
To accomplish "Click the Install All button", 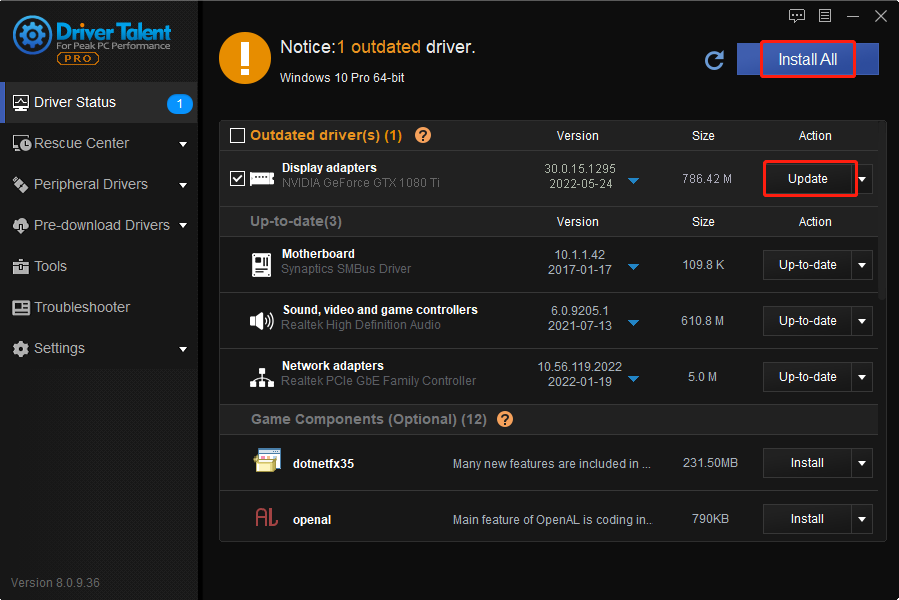I will click(x=807, y=59).
